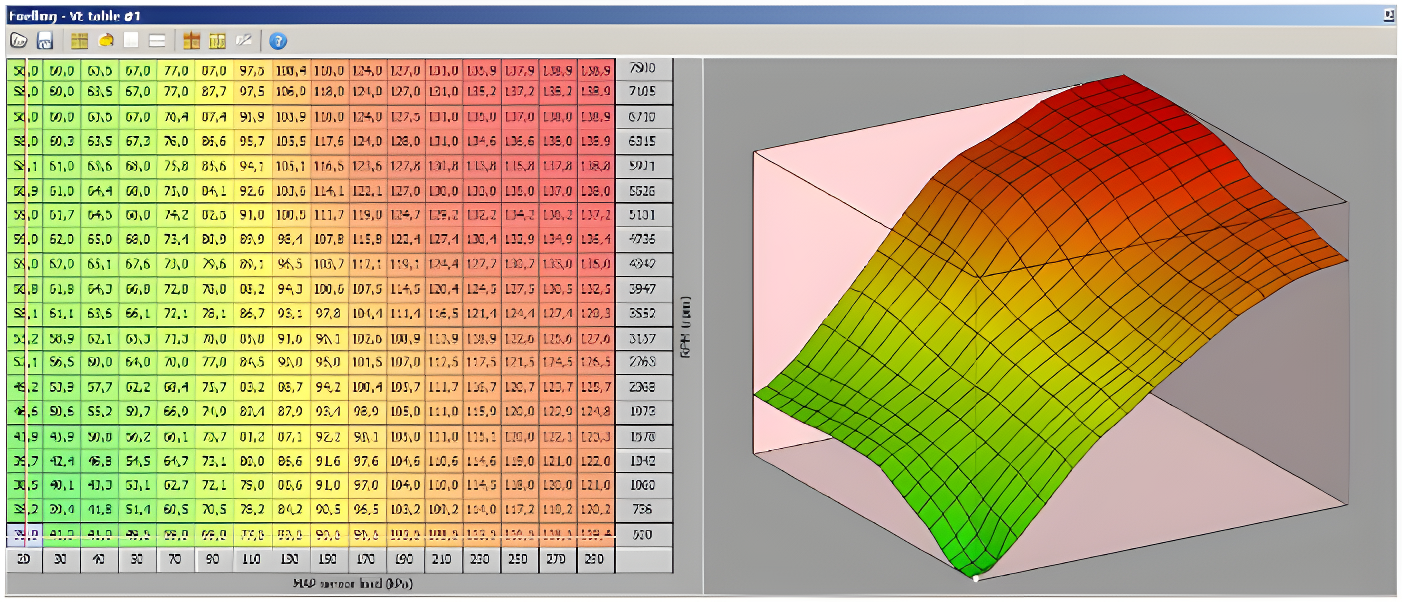Click the highlighted bottom-left table cell

(25, 535)
